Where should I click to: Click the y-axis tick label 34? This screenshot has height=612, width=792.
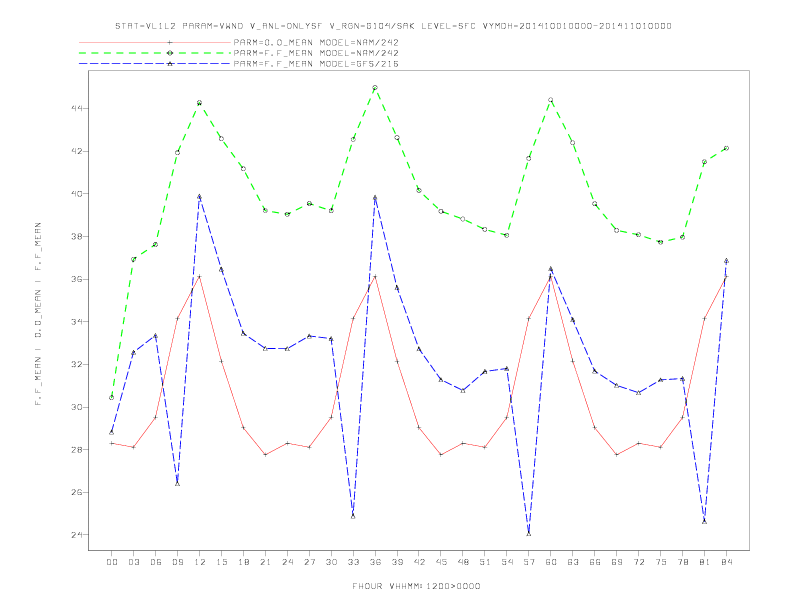coord(77,322)
